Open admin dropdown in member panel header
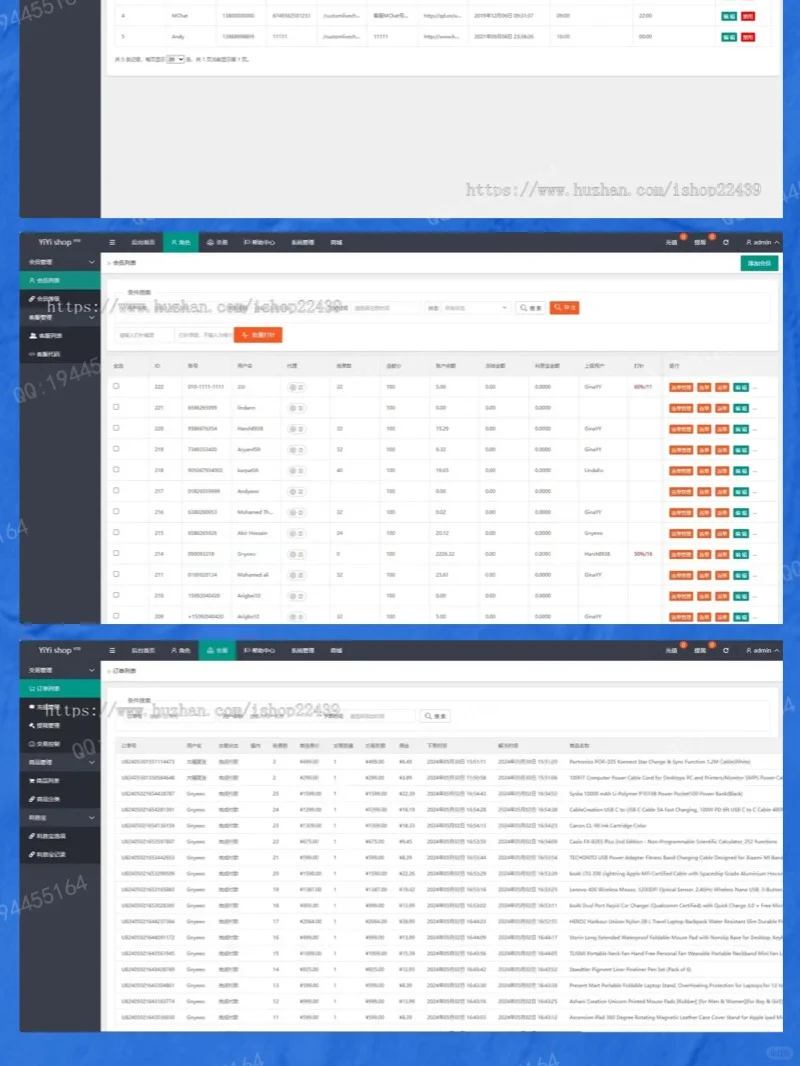800x1066 pixels. pyautogui.click(x=763, y=242)
